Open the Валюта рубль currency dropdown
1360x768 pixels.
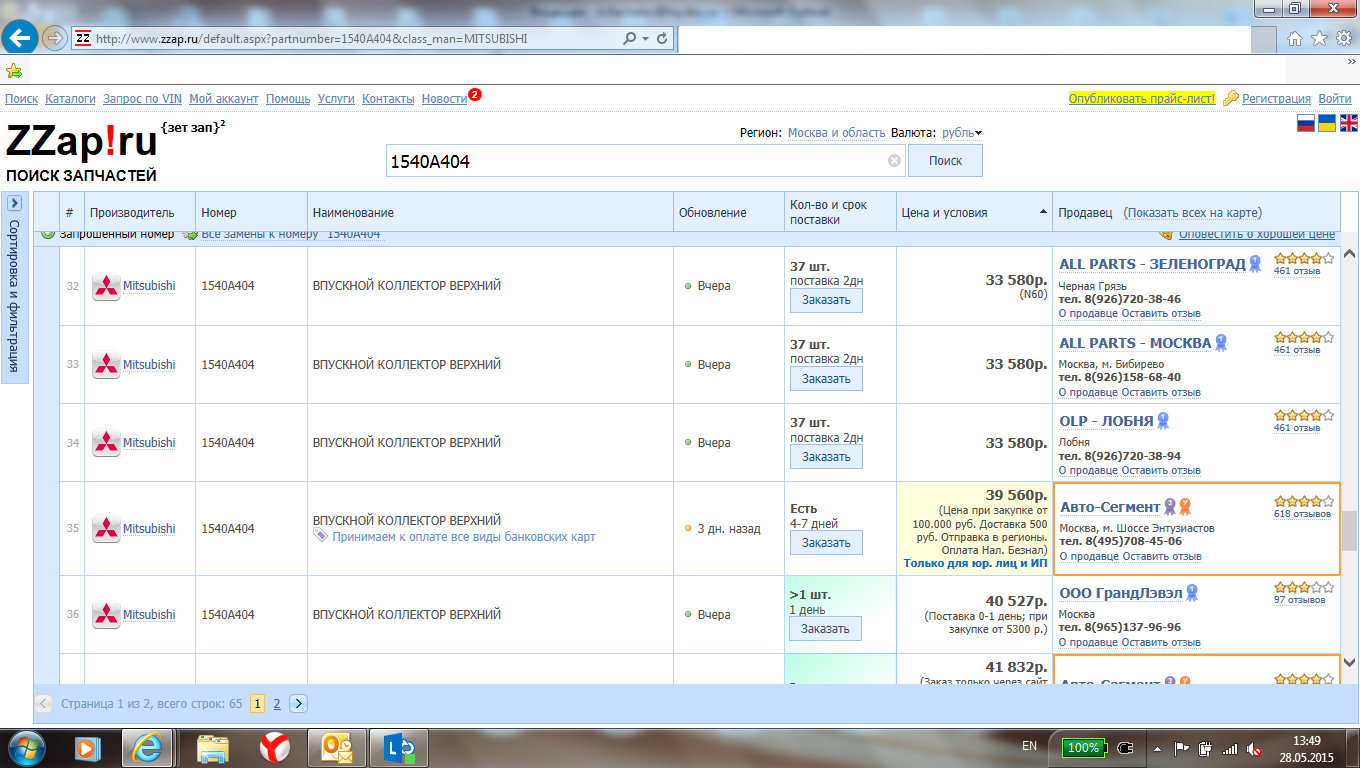coord(961,133)
